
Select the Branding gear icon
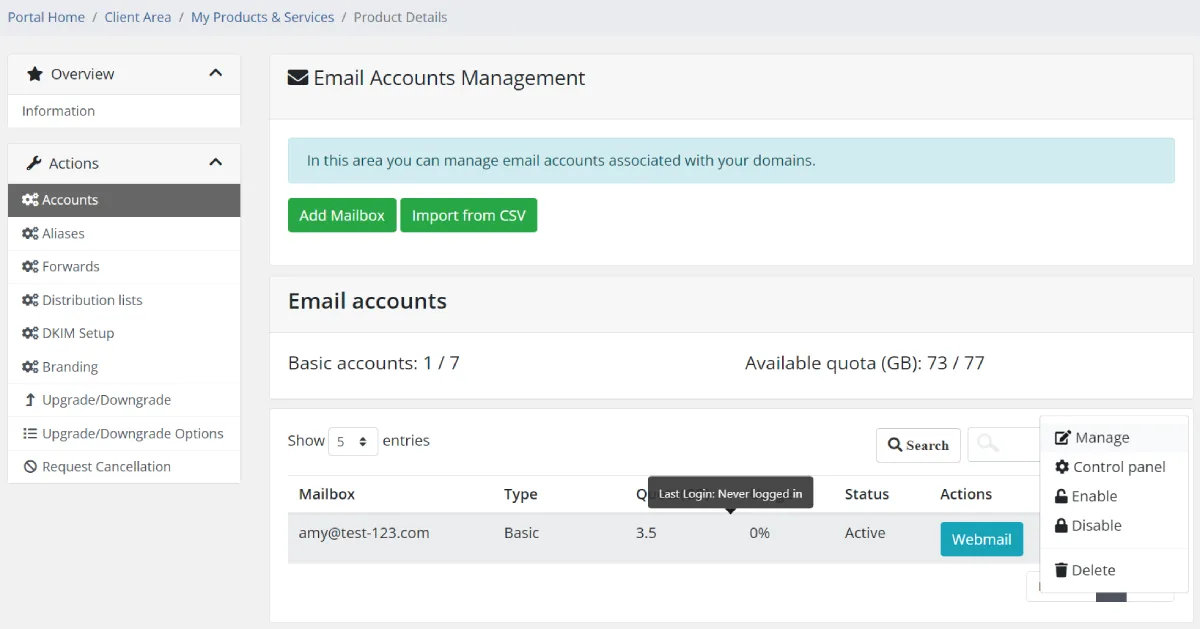30,366
